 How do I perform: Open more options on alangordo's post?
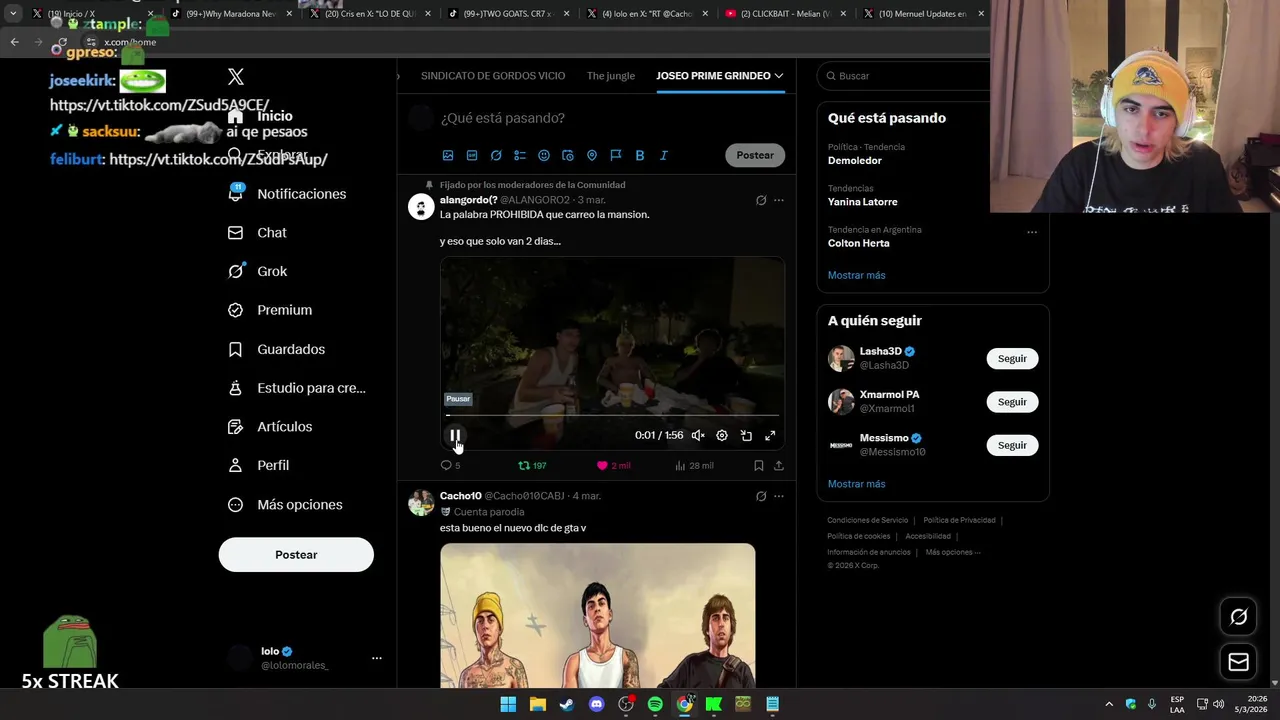779,200
